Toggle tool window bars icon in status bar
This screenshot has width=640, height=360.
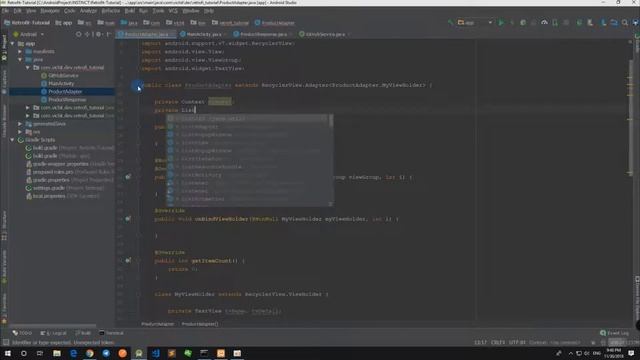coord(5,342)
